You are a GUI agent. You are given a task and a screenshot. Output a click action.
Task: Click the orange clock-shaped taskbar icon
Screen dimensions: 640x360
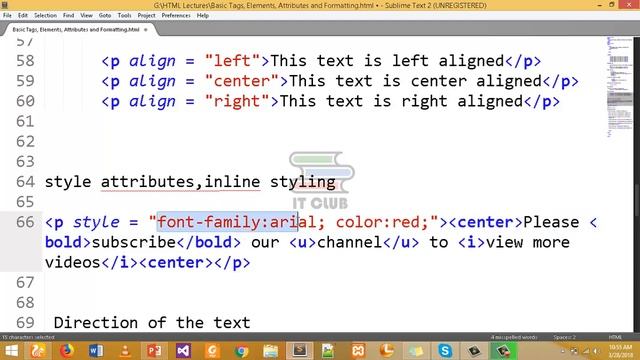pyautogui.click(x=387, y=351)
